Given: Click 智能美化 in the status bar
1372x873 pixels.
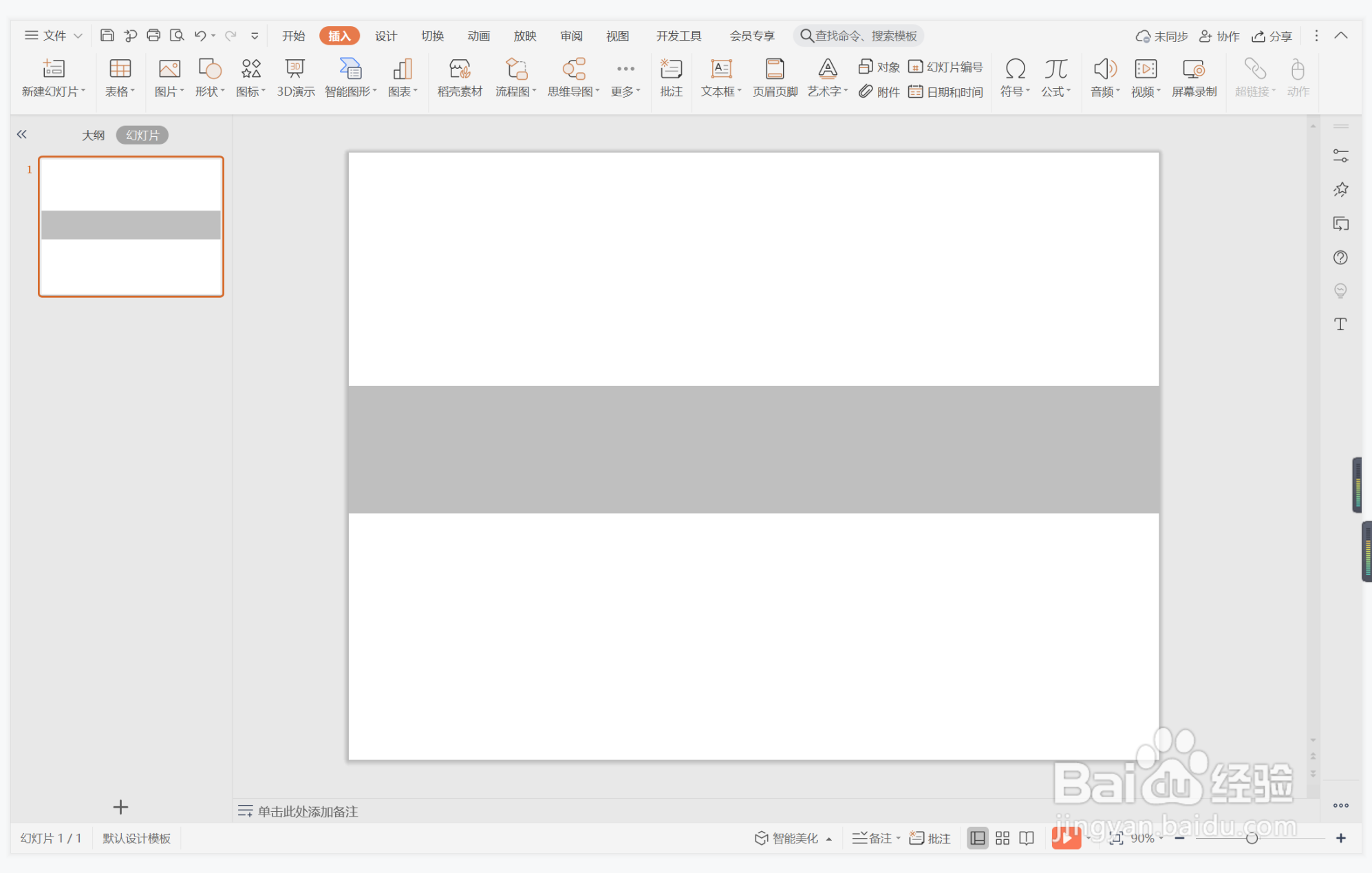Looking at the screenshot, I should point(787,838).
